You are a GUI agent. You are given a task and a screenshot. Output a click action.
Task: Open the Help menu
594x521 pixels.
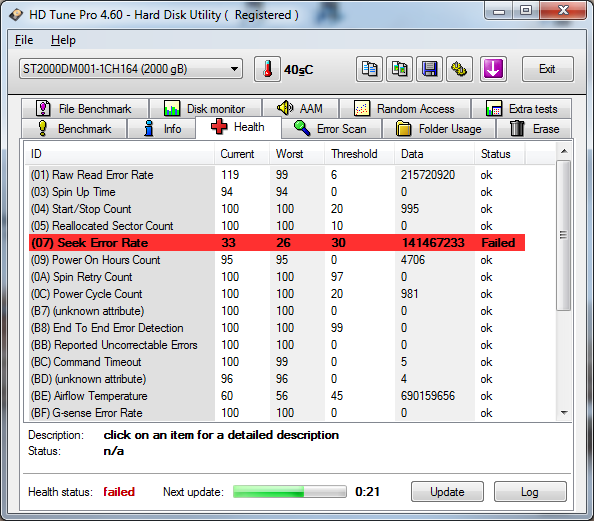(x=63, y=40)
